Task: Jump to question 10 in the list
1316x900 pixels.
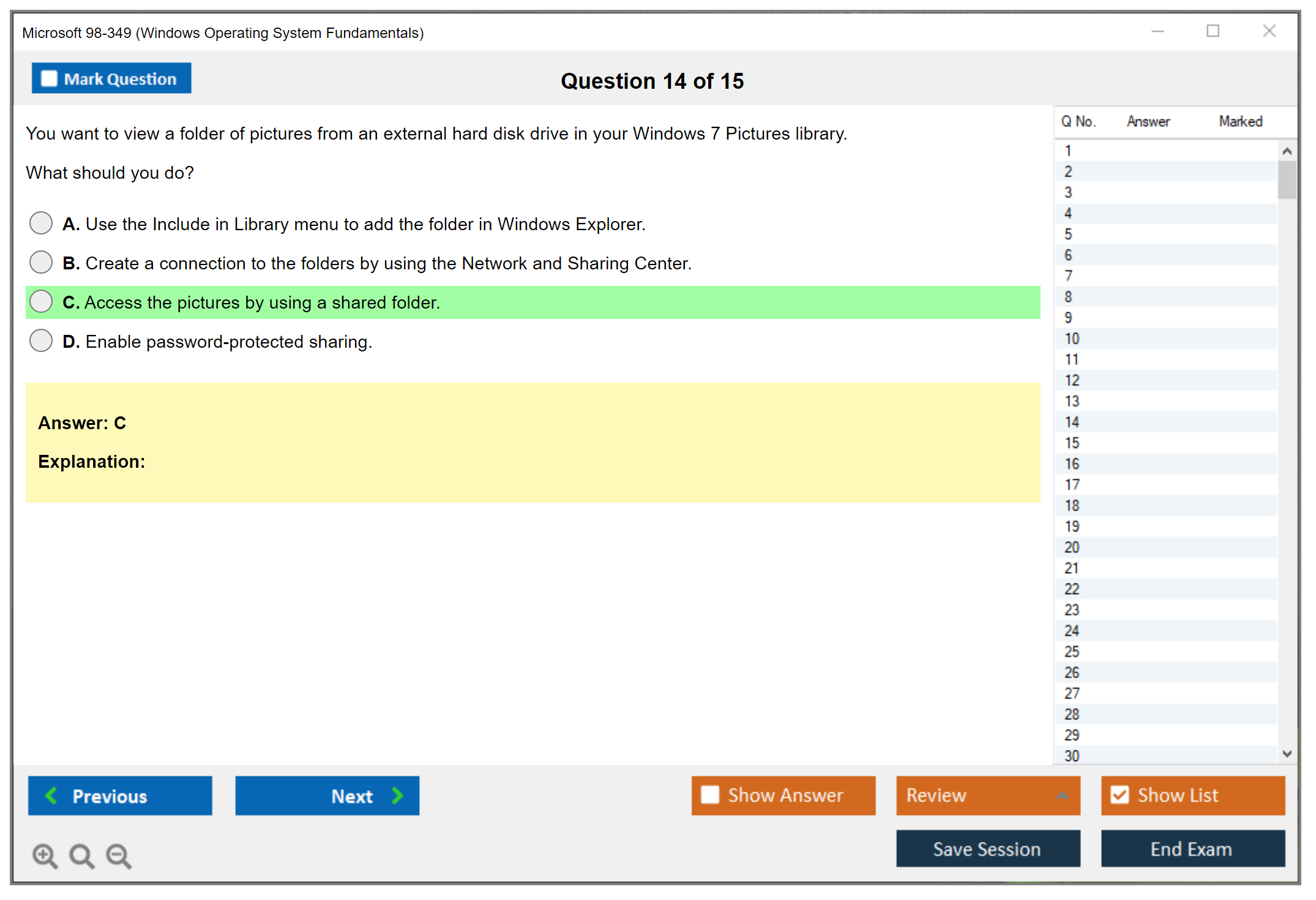Action: [x=1072, y=339]
